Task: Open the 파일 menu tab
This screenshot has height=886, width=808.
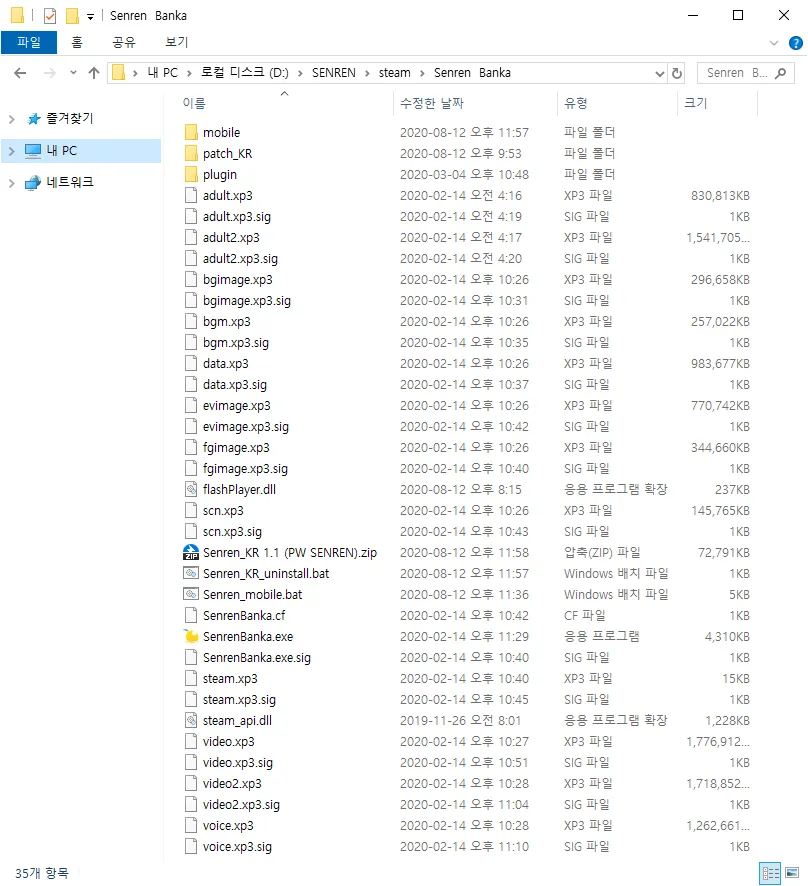Action: point(29,42)
